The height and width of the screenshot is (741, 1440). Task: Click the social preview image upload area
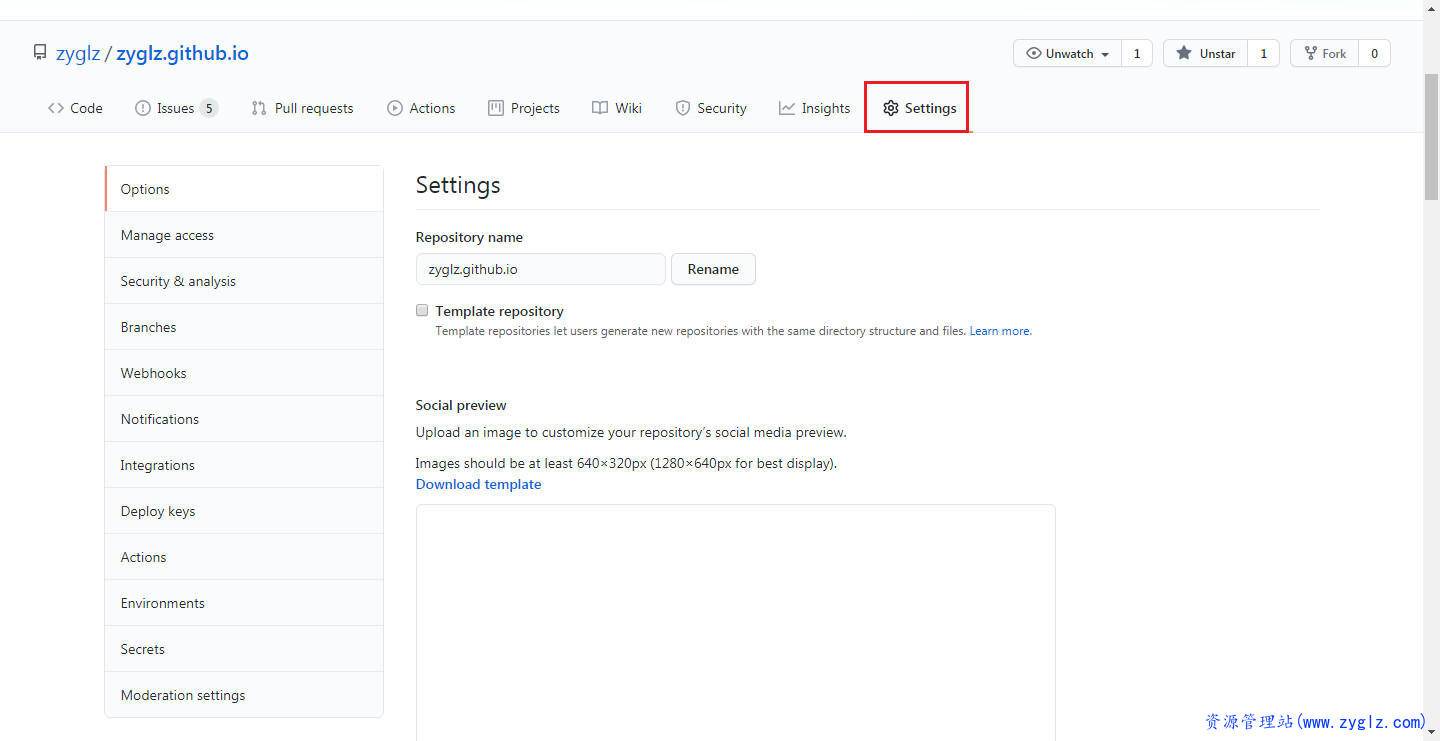tap(736, 622)
